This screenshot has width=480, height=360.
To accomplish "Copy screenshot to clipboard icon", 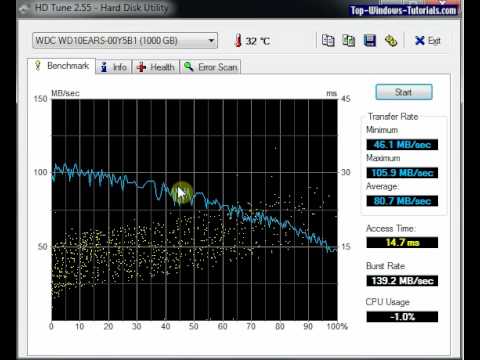I will [349, 41].
